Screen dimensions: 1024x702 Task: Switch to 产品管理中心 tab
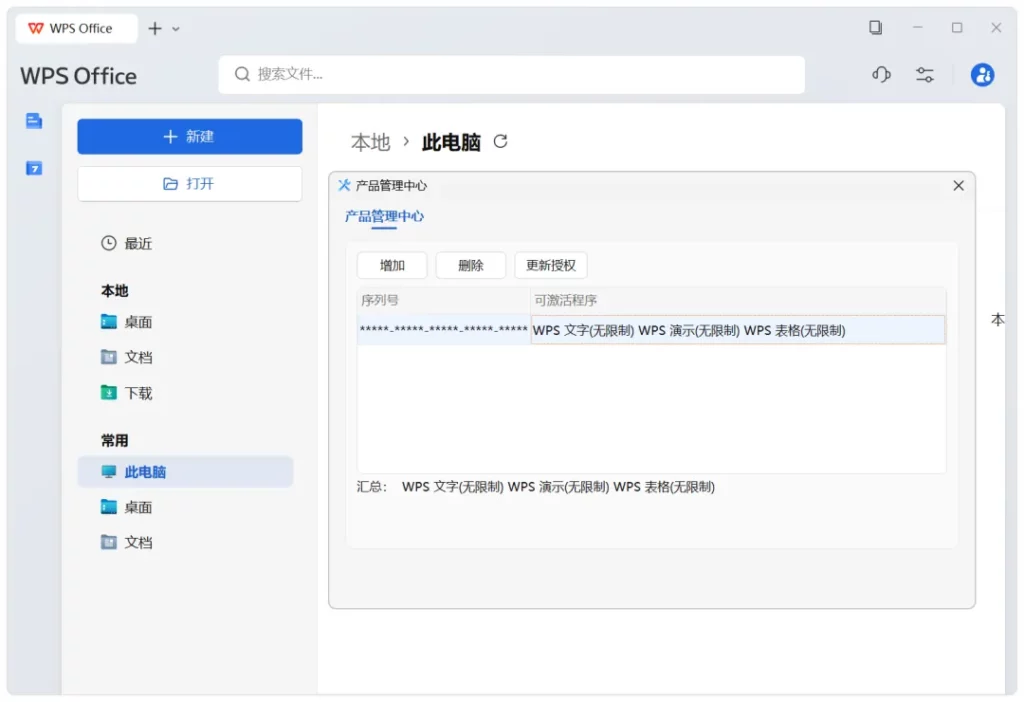(384, 216)
